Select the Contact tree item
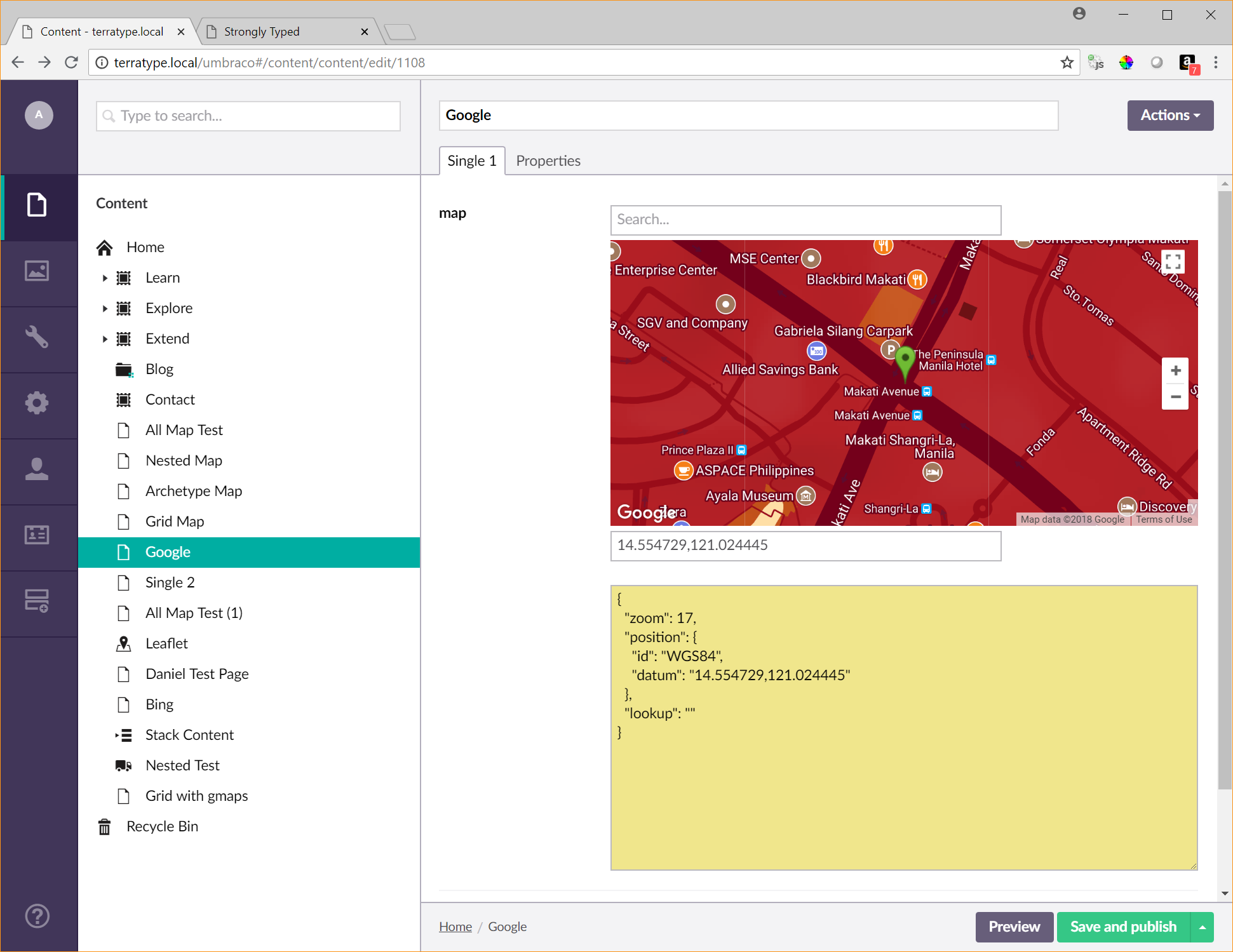1233x952 pixels. (x=170, y=399)
